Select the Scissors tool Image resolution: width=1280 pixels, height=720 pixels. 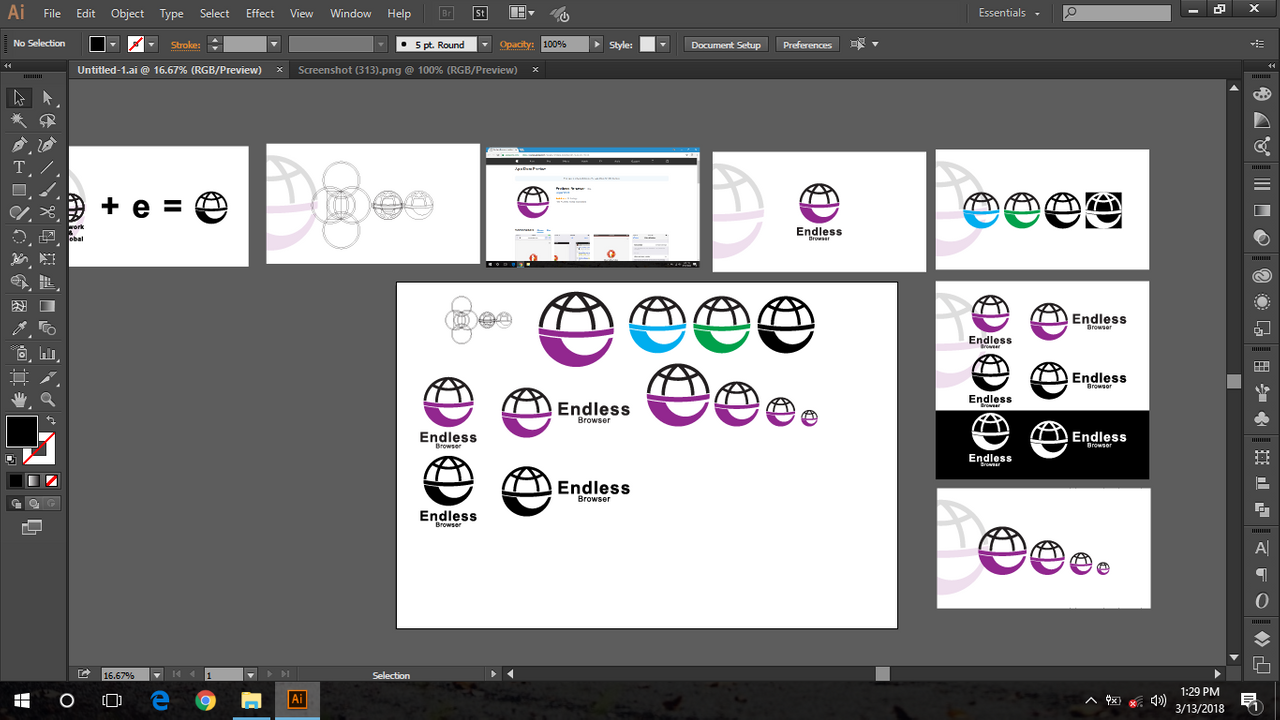pyautogui.click(x=47, y=213)
